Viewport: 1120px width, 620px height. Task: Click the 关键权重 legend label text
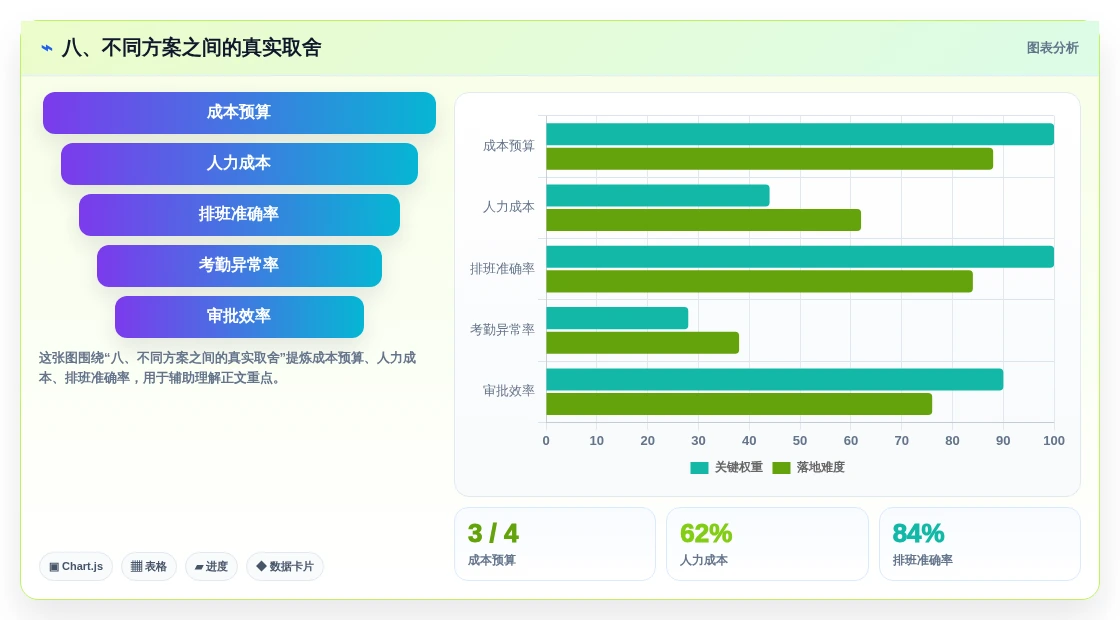pyautogui.click(x=739, y=467)
